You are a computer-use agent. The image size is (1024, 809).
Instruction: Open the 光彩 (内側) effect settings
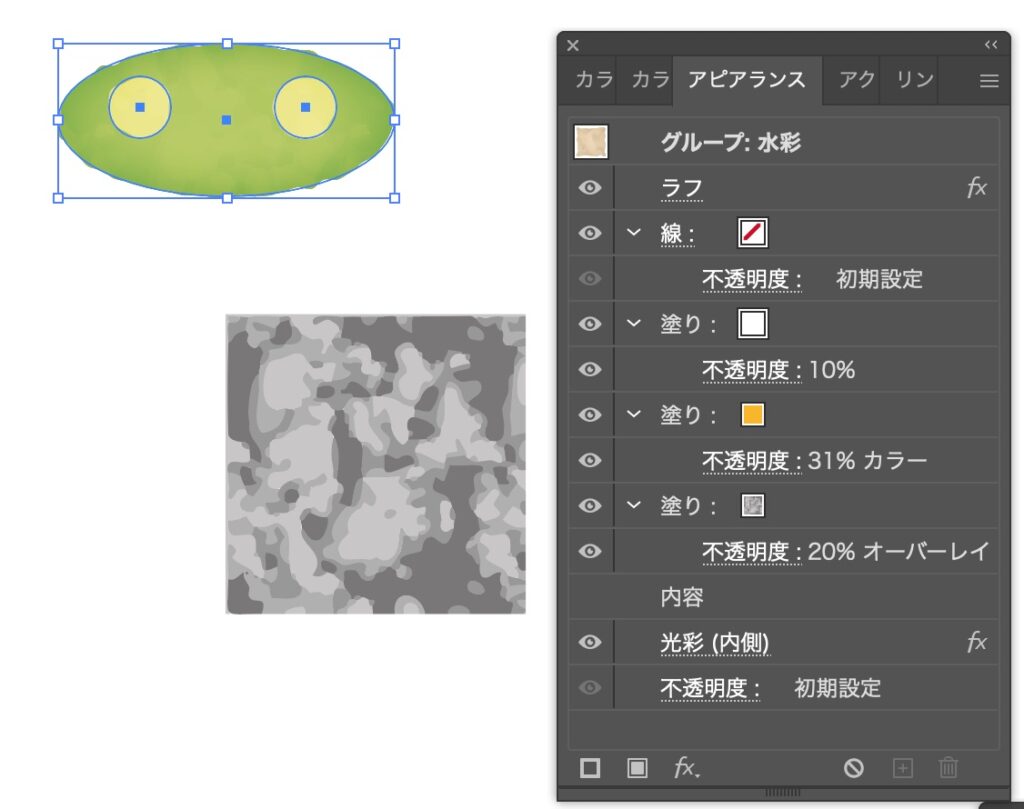pyautogui.click(x=714, y=643)
